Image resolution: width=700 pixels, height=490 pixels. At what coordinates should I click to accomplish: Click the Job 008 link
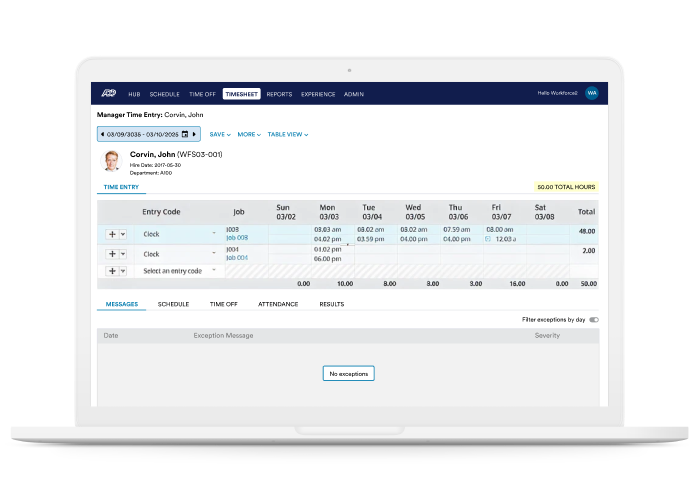point(237,239)
